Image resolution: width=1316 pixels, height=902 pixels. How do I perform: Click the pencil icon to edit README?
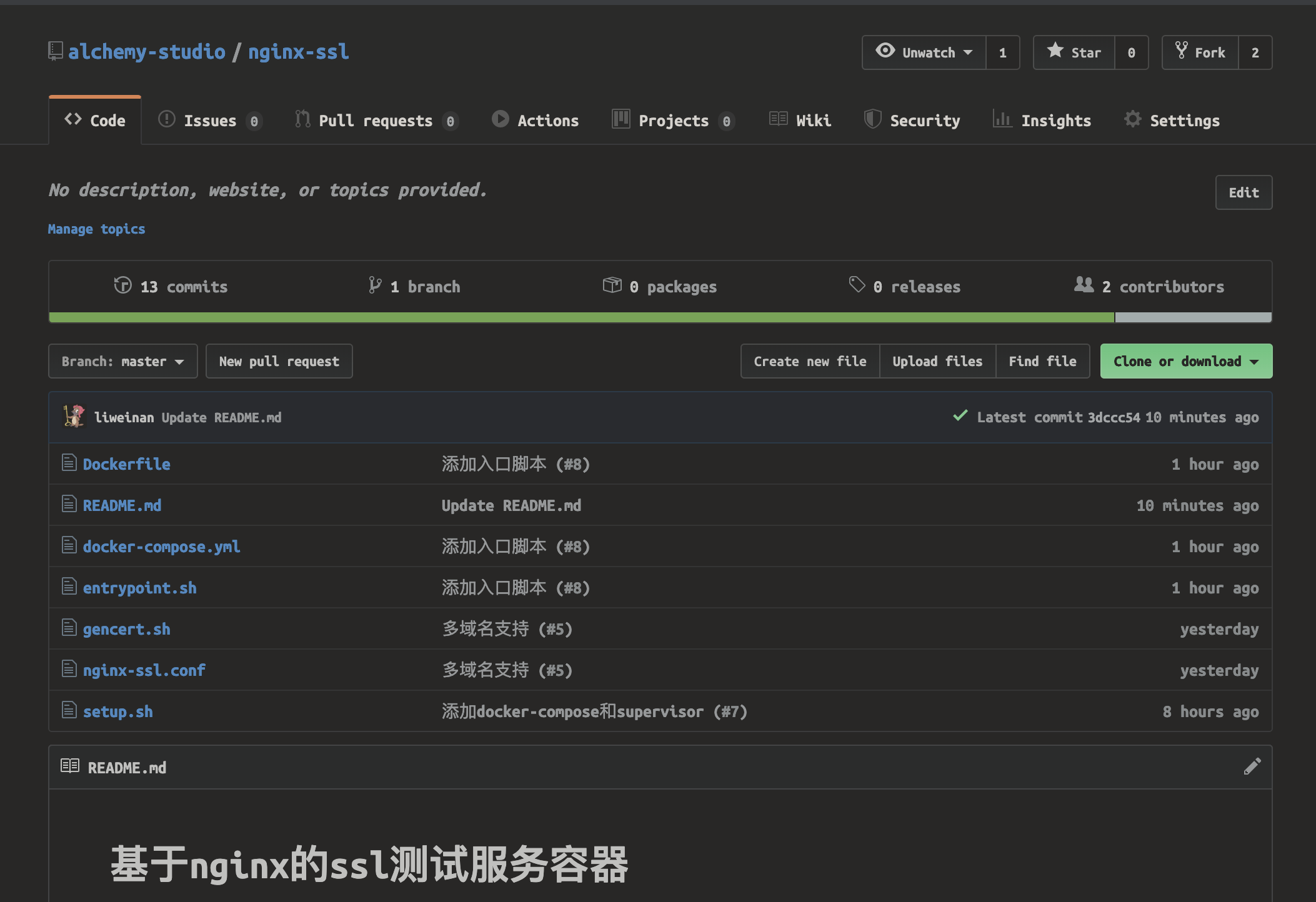coord(1252,766)
